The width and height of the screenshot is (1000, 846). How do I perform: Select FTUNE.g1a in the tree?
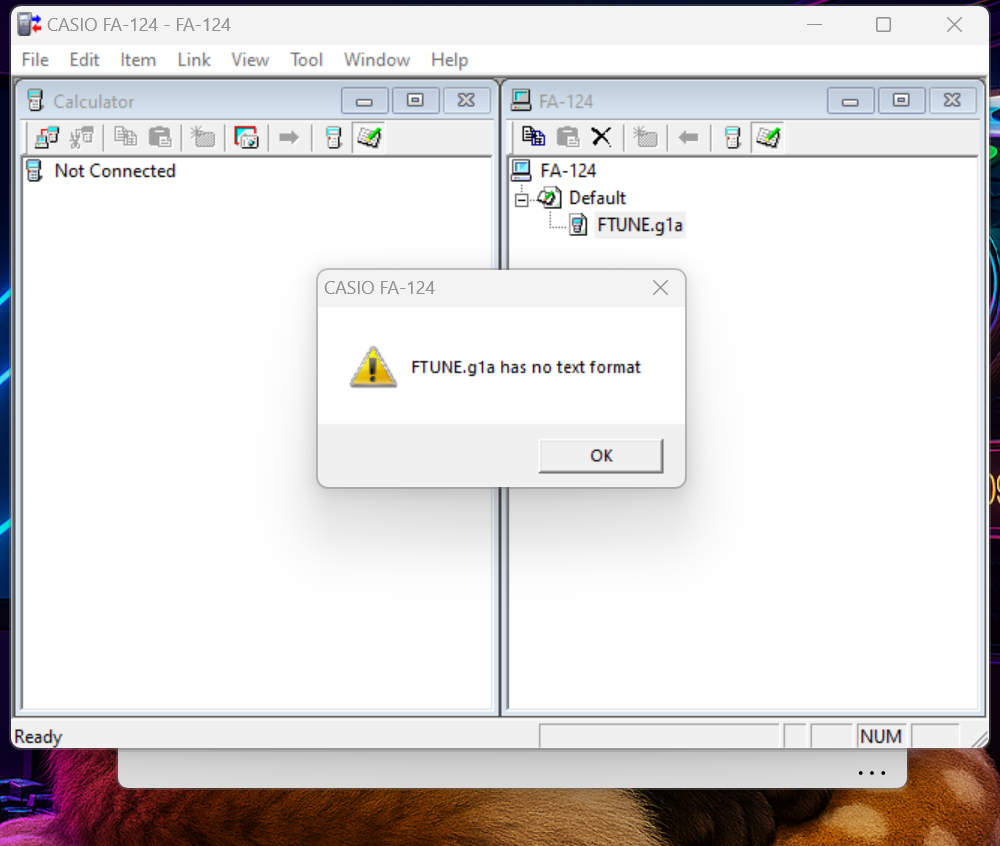click(x=639, y=225)
